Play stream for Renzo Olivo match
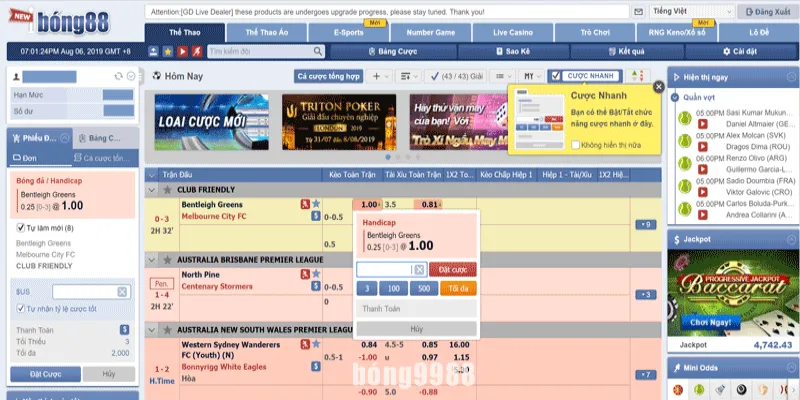Image resolution: width=800 pixels, height=400 pixels. pos(703,169)
